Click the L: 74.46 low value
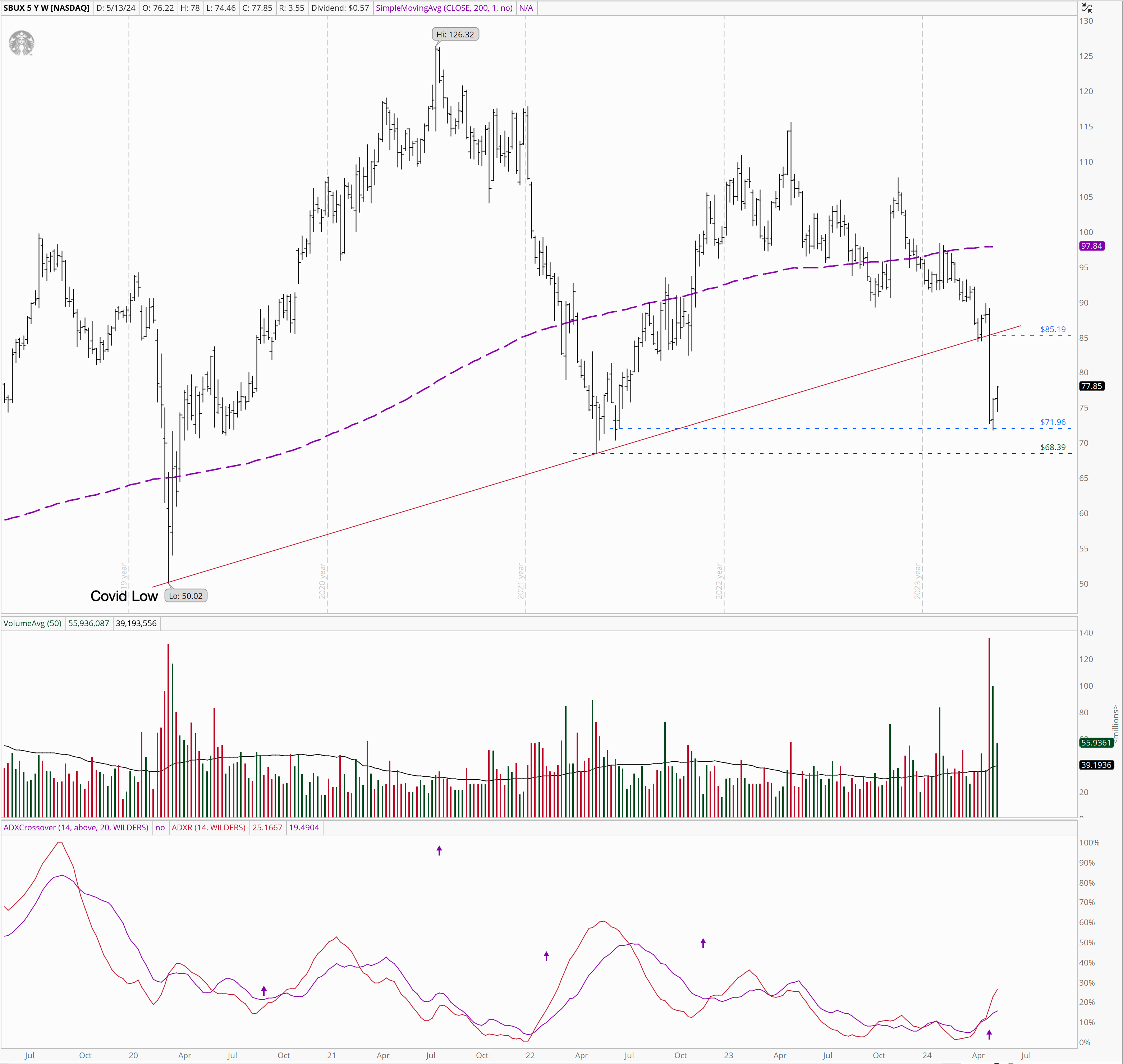 (221, 8)
